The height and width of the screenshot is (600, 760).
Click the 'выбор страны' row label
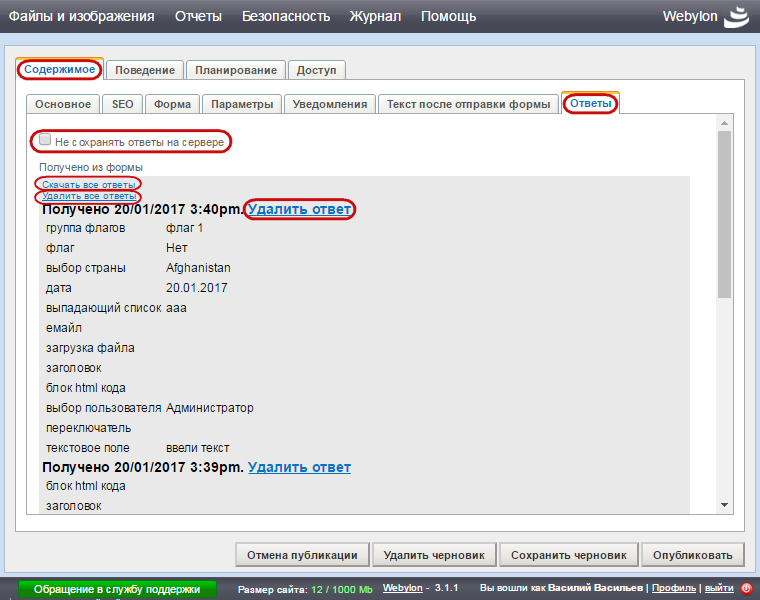86,268
